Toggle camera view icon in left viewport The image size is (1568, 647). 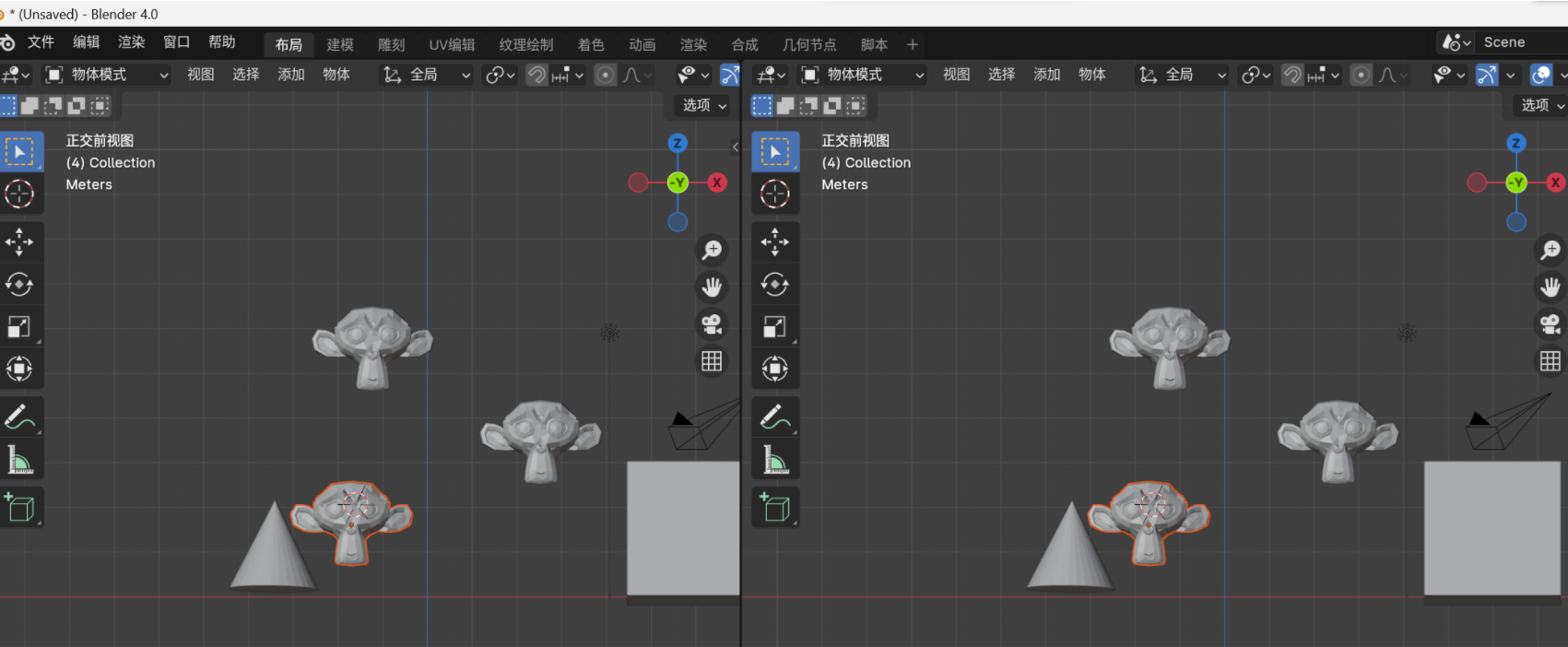pyautogui.click(x=712, y=324)
